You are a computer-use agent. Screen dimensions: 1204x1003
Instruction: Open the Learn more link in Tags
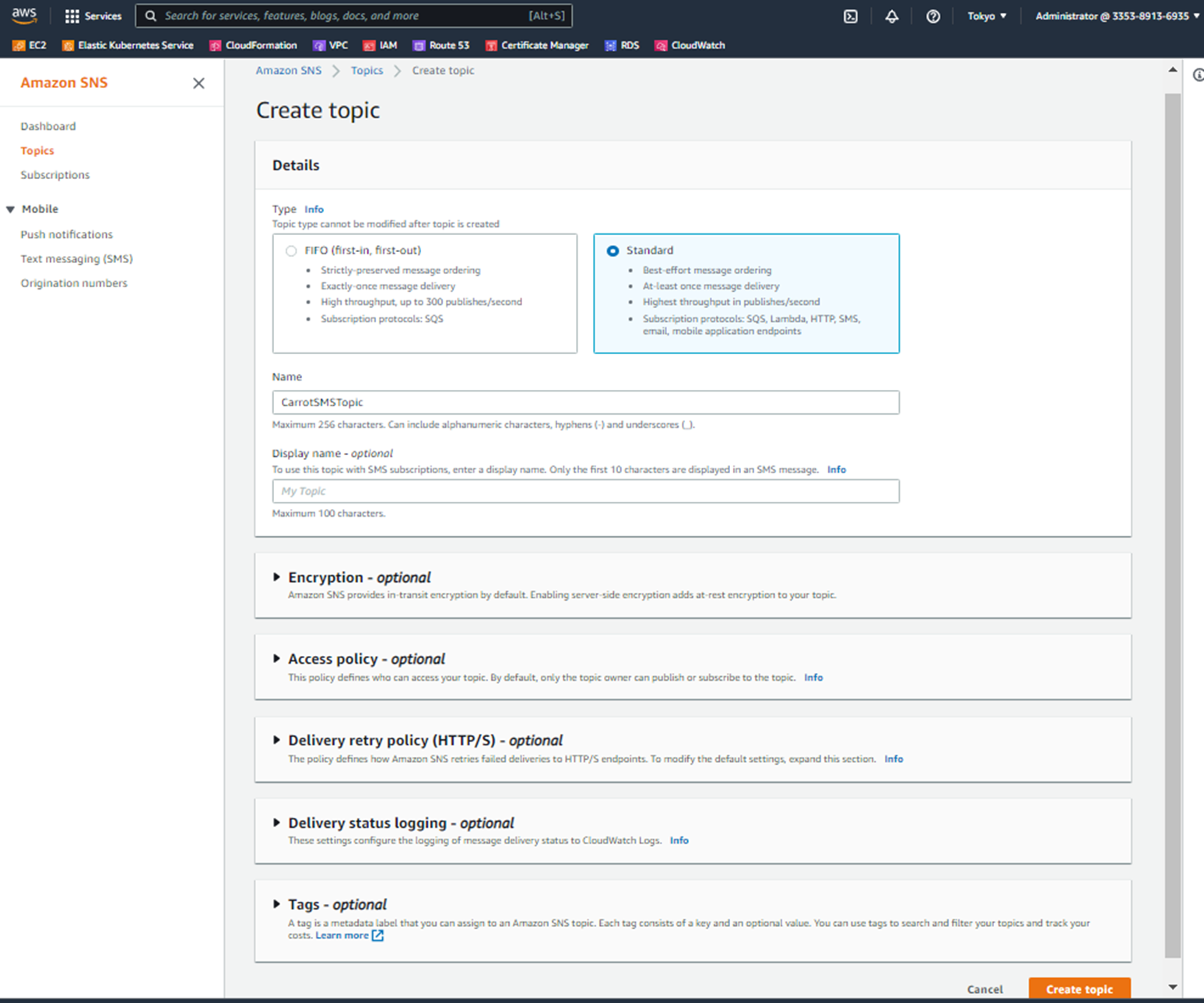tap(342, 935)
